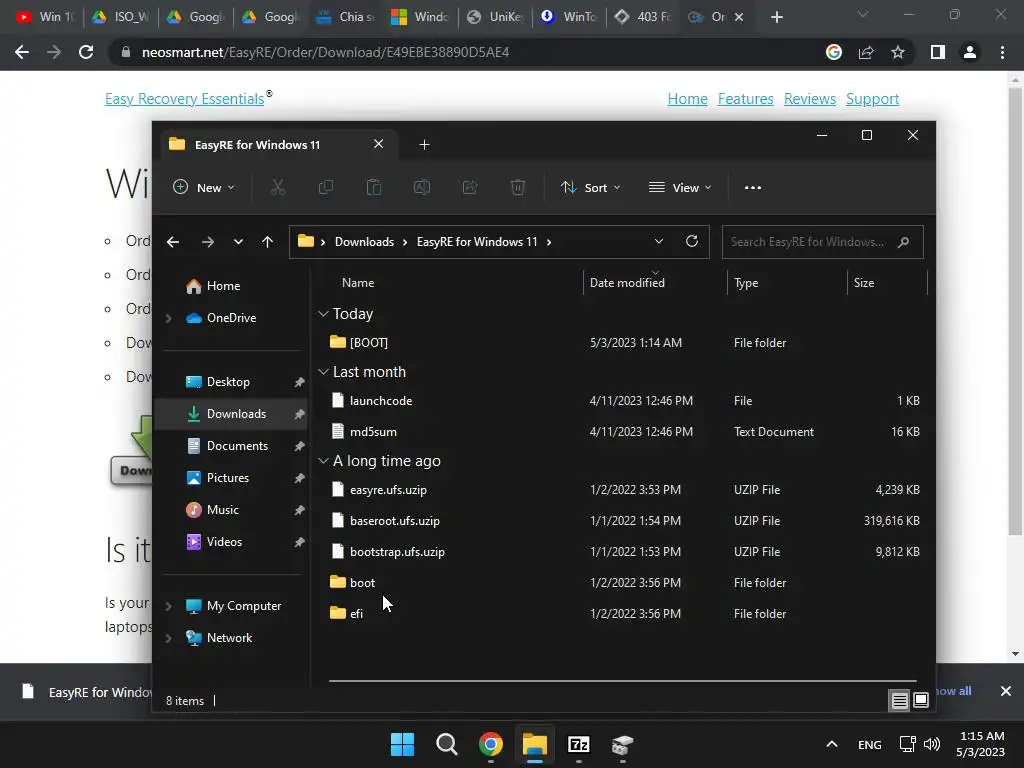Switch to the Chia Chrome tab
The width and height of the screenshot is (1024, 768).
[345, 17]
